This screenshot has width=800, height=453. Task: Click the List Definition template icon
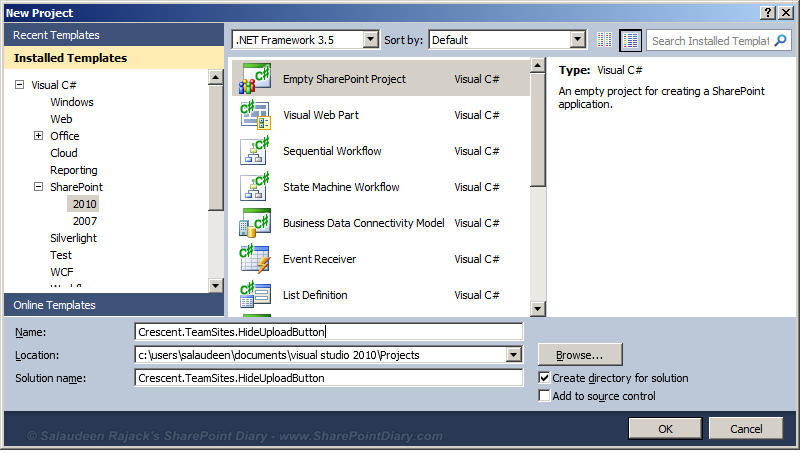255,295
